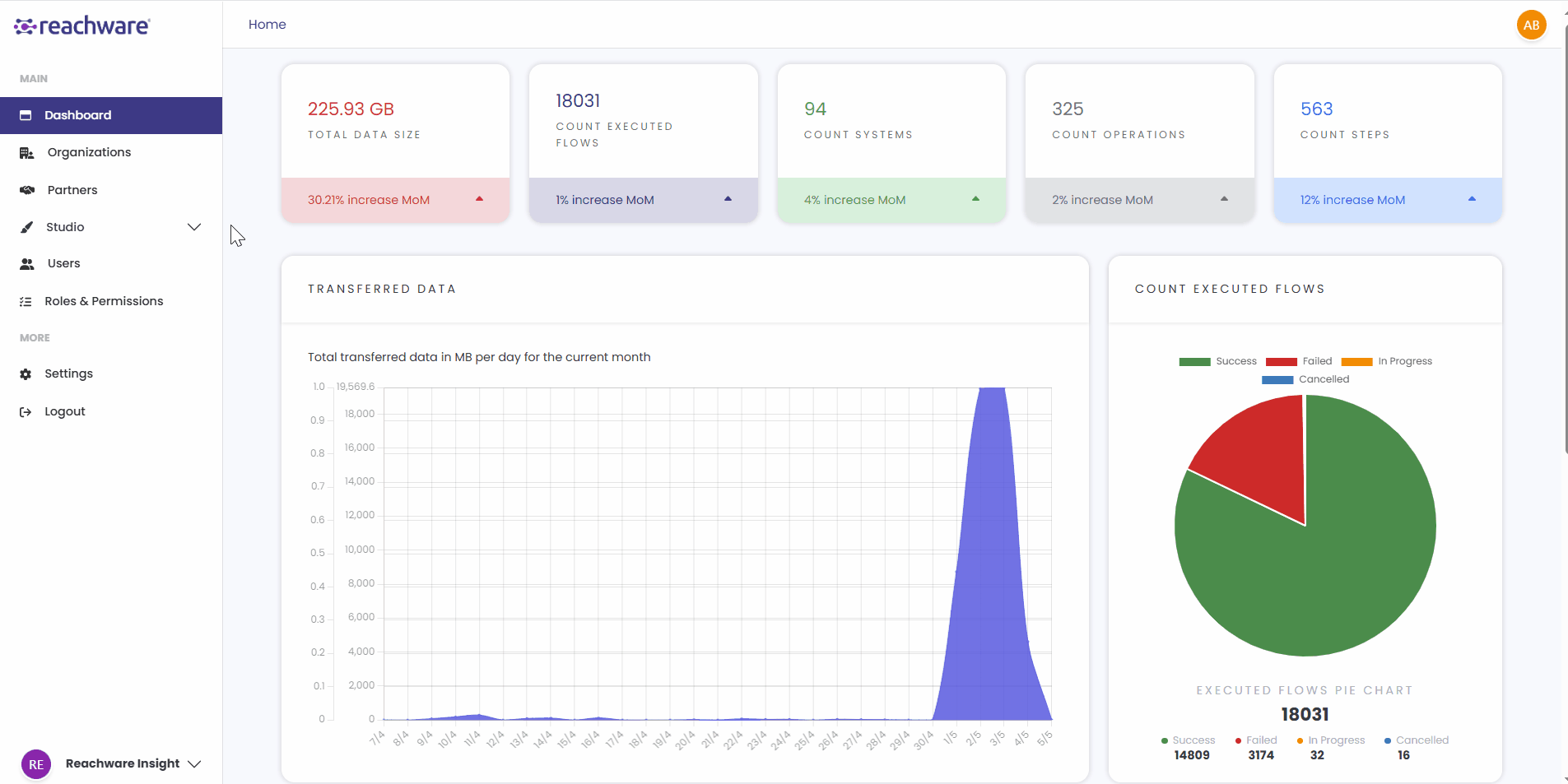Toggle the Success legend in pie chart

[1217, 361]
